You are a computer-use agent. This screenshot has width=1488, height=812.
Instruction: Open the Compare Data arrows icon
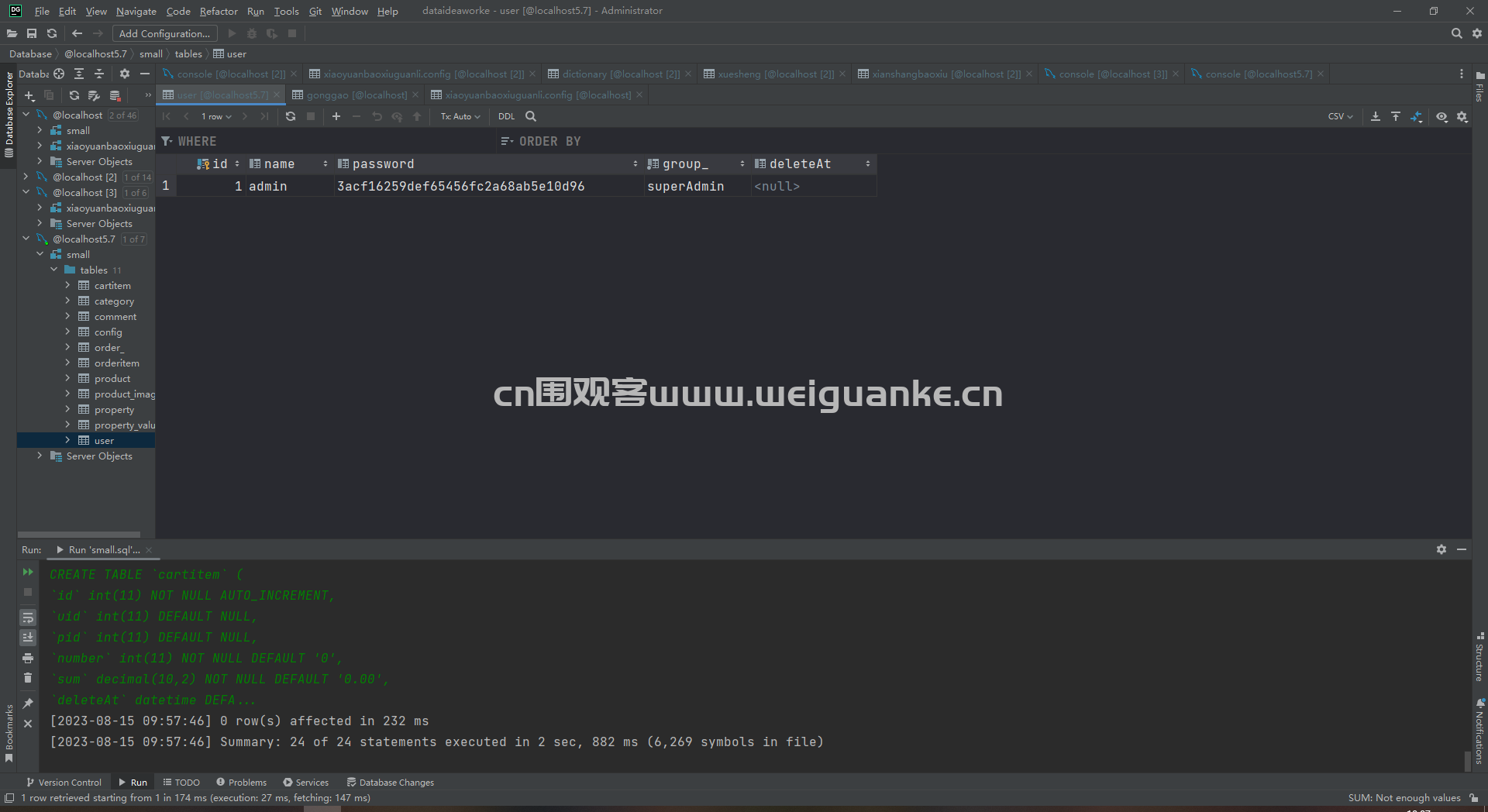tap(1417, 116)
